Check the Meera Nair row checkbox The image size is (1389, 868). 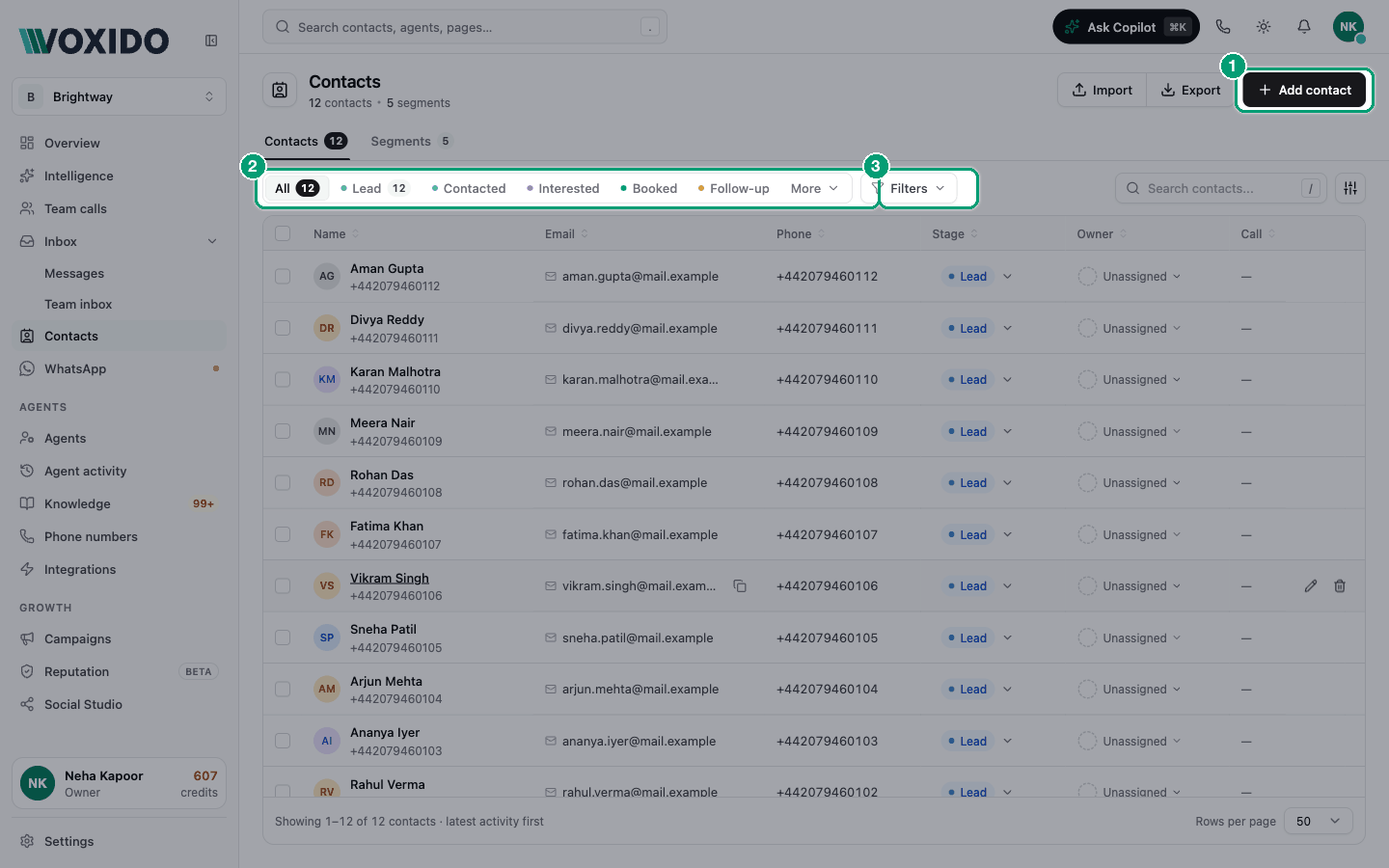point(283,431)
